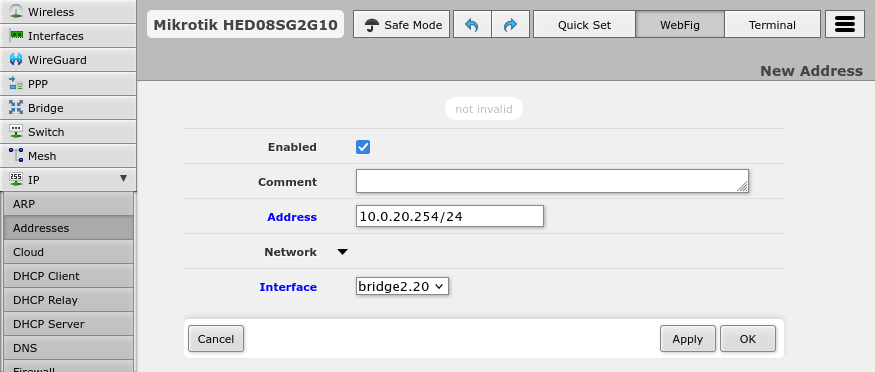Image resolution: width=875 pixels, height=372 pixels.
Task: Click the Interfaces icon in sidebar
Action: click(16, 36)
